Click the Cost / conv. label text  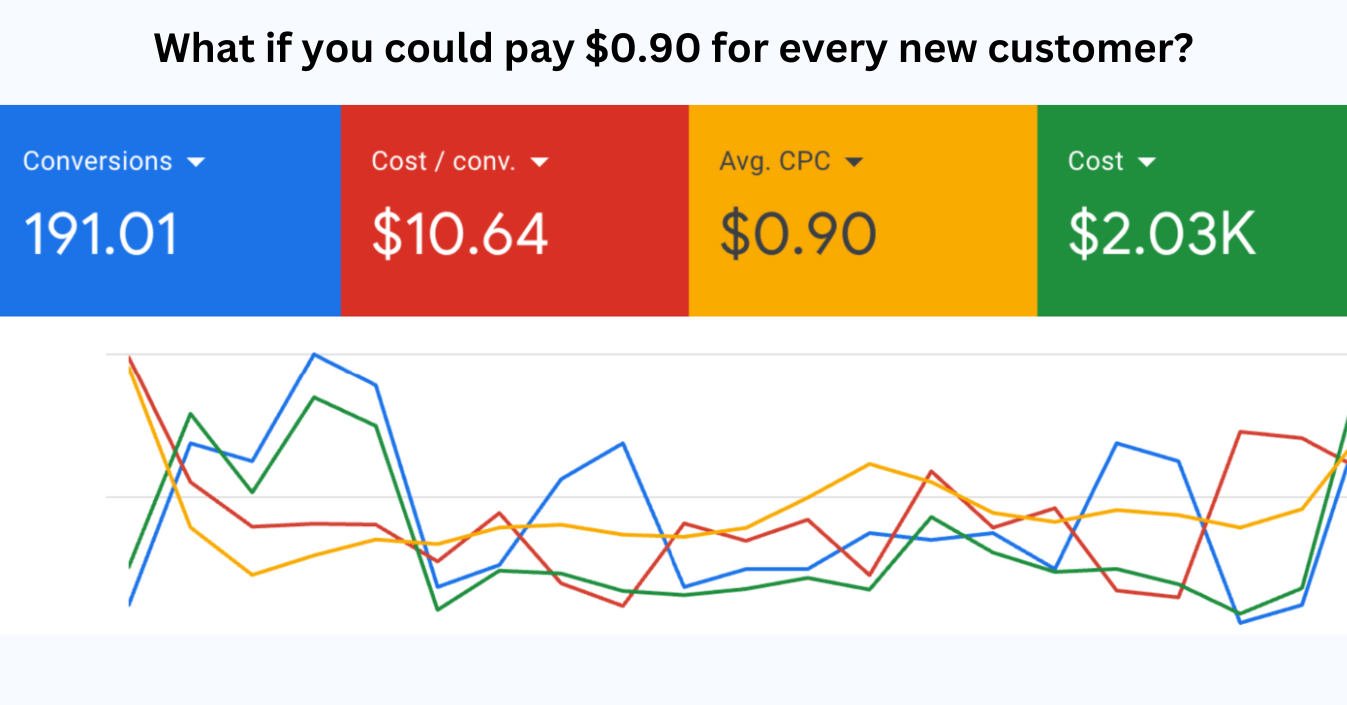pos(444,161)
